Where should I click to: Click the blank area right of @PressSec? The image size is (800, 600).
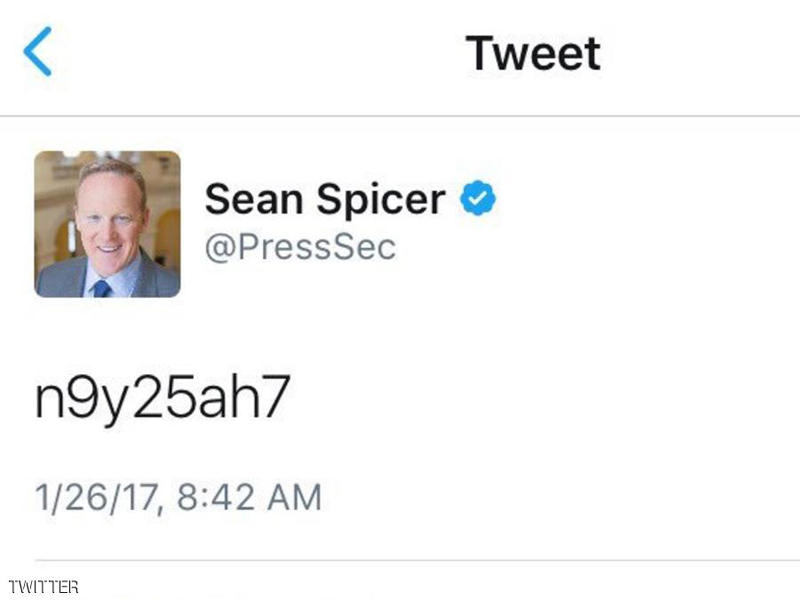click(600, 246)
